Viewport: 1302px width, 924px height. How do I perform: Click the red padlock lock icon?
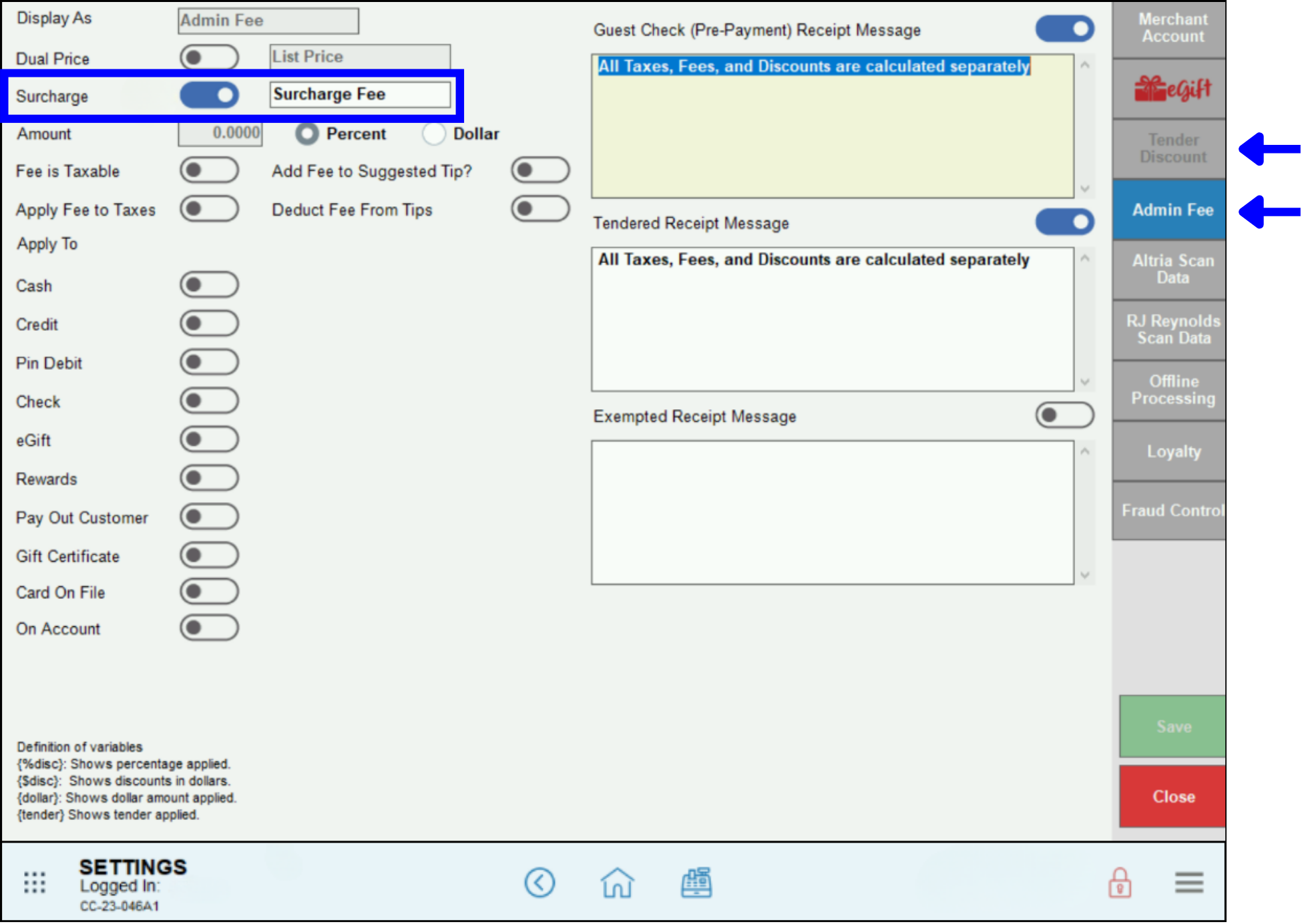[x=1120, y=883]
